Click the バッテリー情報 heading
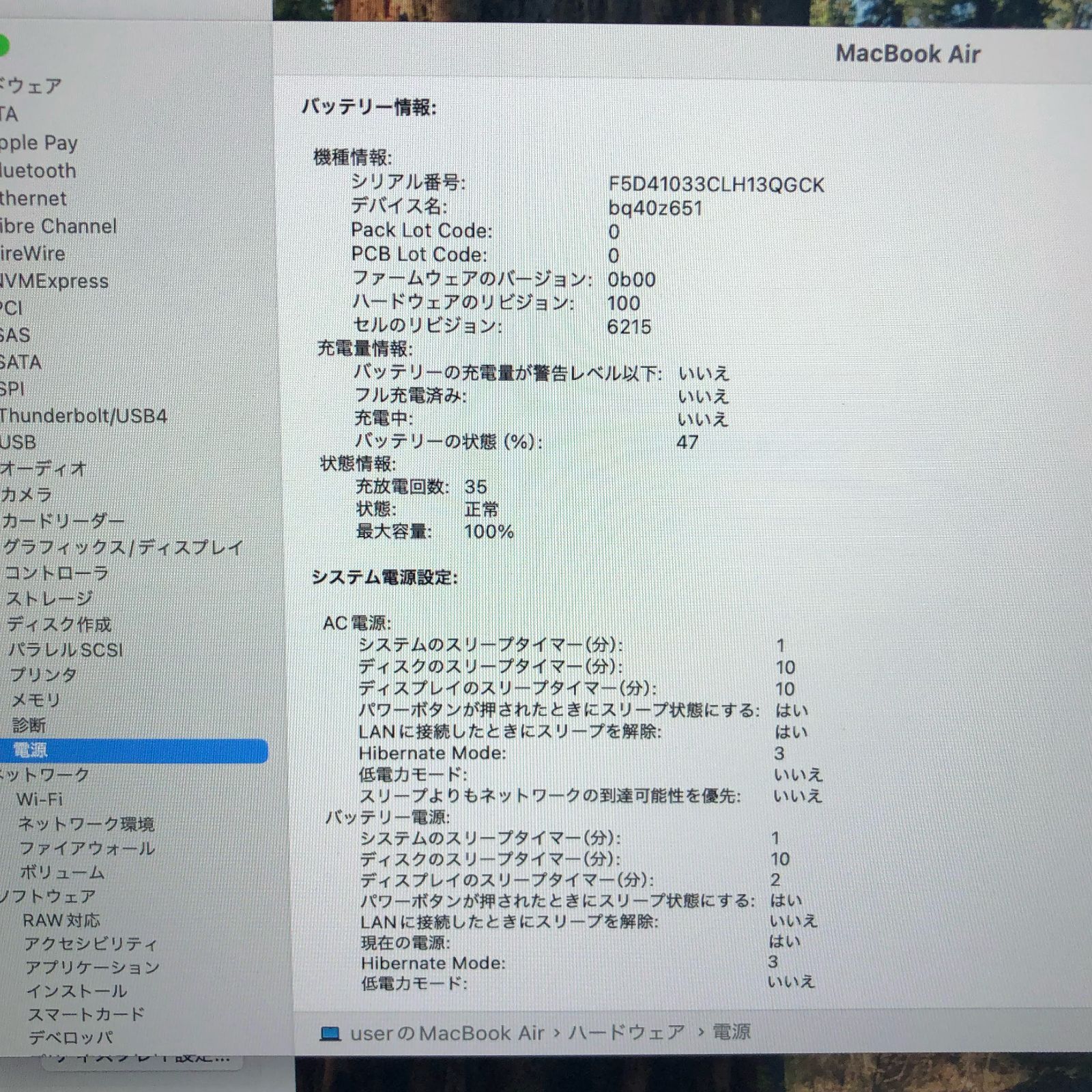The height and width of the screenshot is (1092, 1092). click(369, 107)
